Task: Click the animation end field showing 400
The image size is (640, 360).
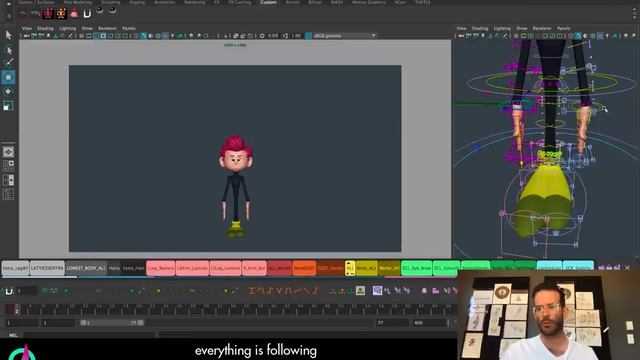Action: [429, 323]
